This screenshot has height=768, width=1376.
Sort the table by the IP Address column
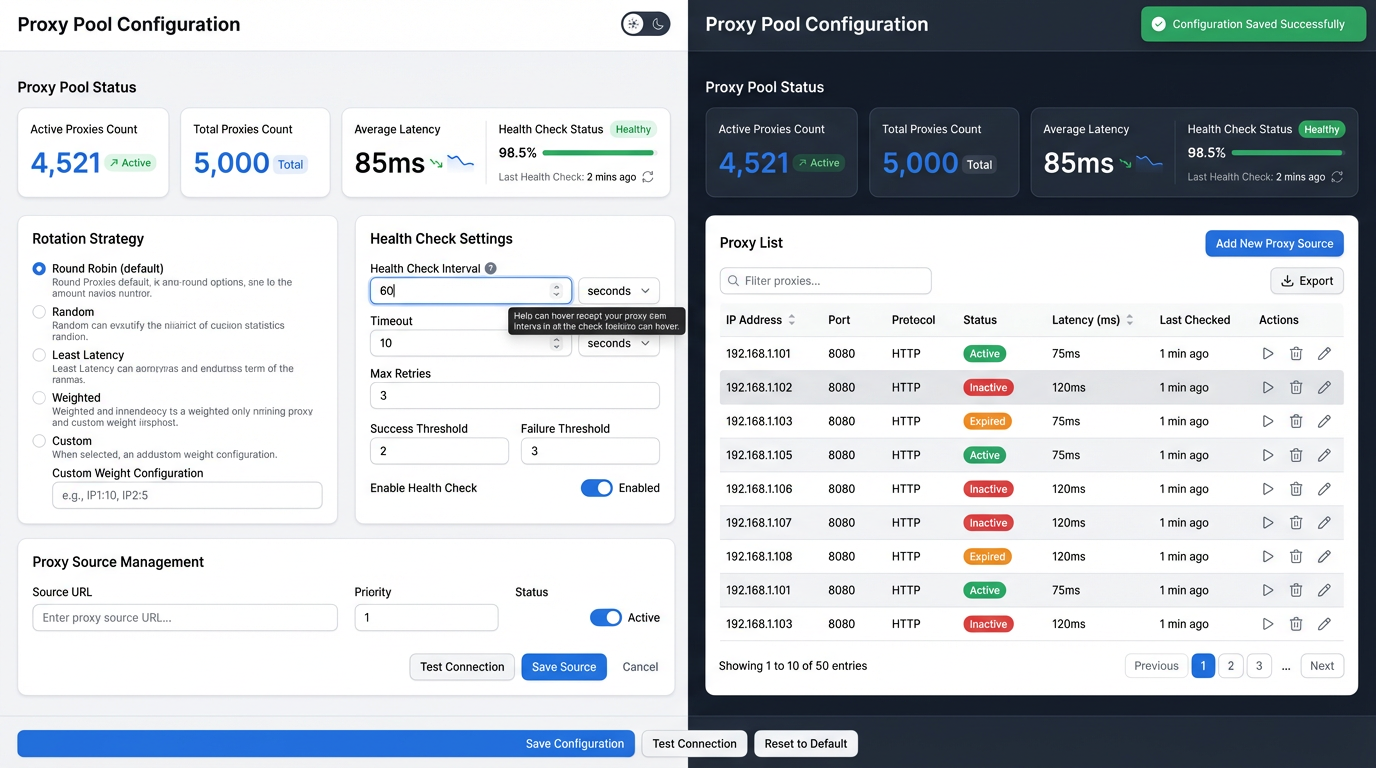[x=792, y=320]
